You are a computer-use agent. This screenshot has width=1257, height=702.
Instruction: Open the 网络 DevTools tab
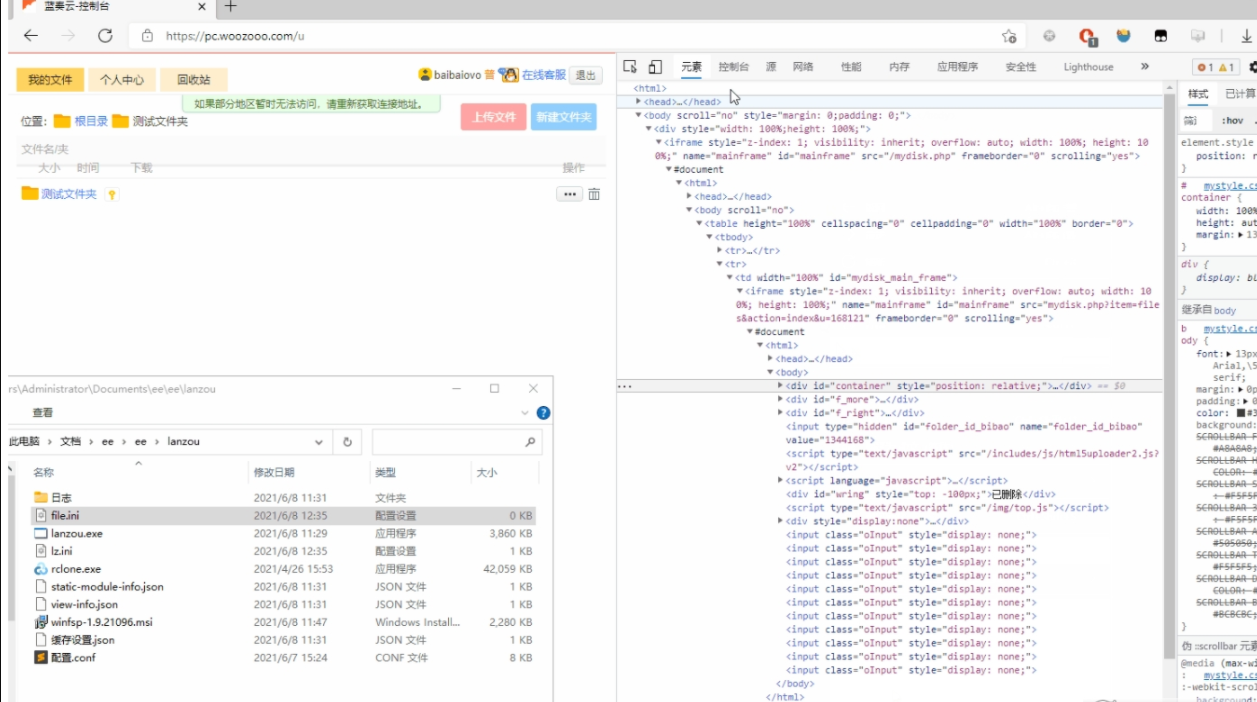803,67
